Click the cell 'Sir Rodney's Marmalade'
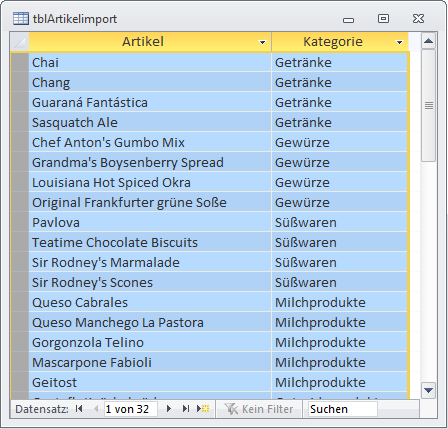This screenshot has width=448, height=429. coord(150,262)
